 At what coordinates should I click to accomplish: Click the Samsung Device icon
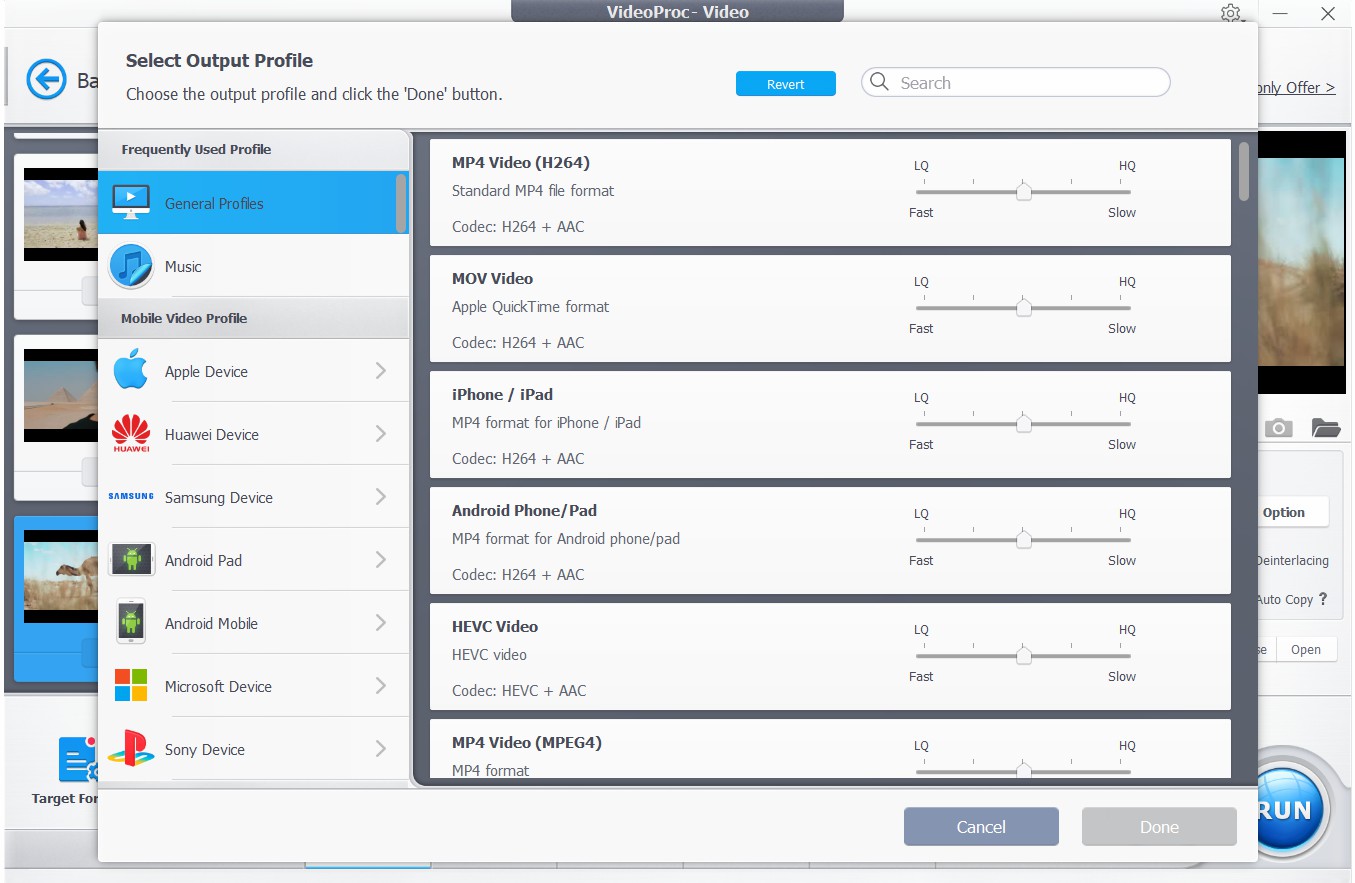pos(131,497)
